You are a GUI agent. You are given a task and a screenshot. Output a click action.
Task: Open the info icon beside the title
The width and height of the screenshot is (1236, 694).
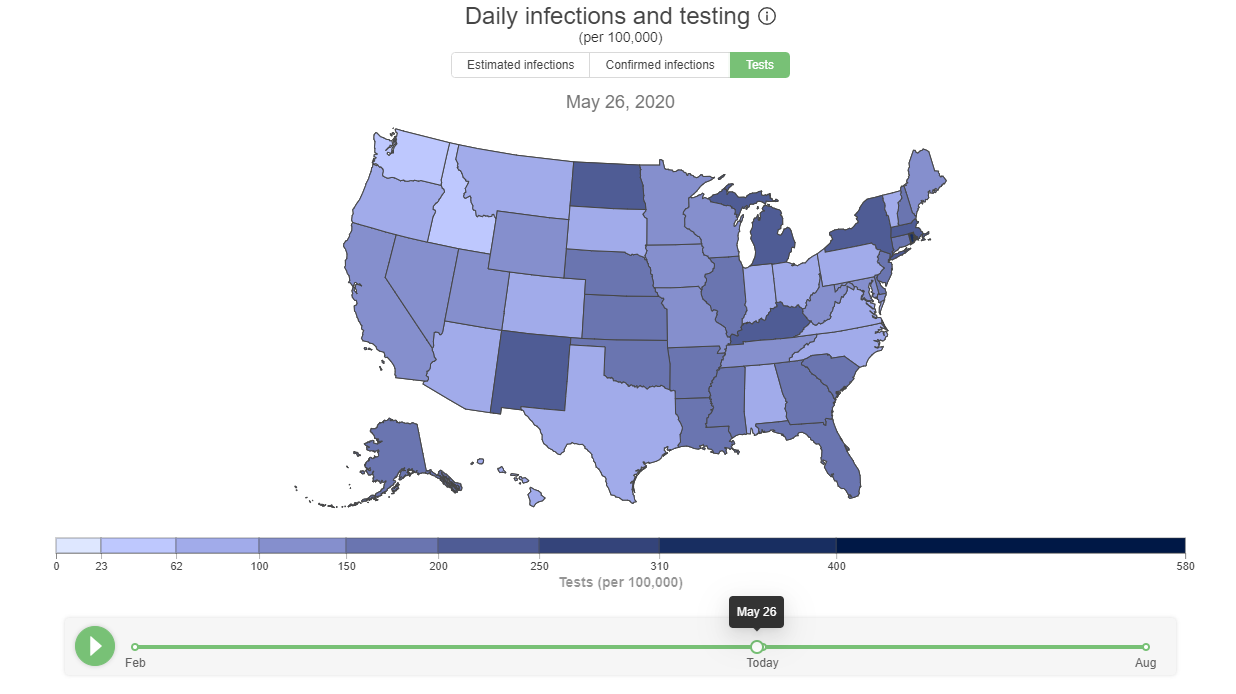(767, 17)
